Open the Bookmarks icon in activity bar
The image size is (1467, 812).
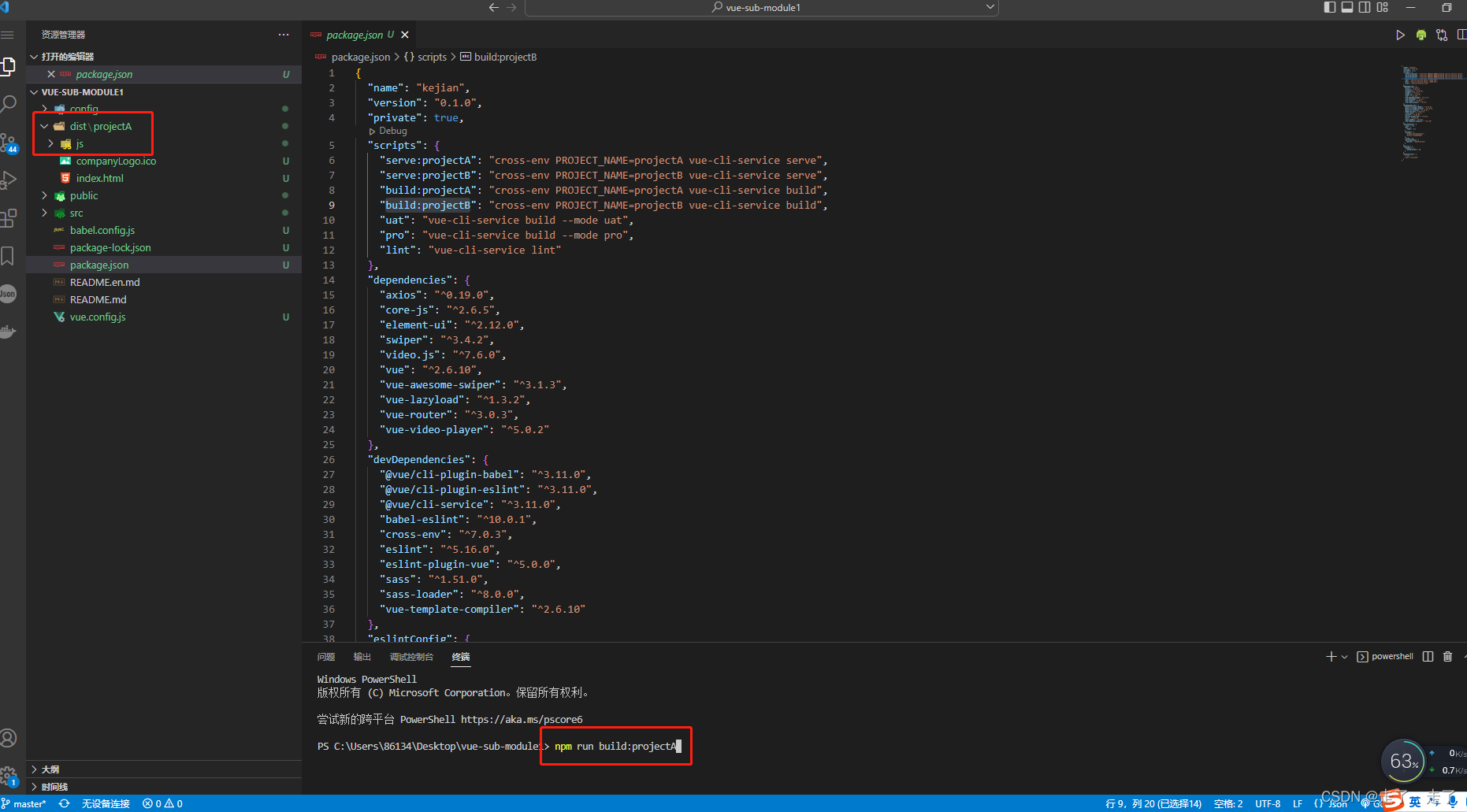point(8,256)
